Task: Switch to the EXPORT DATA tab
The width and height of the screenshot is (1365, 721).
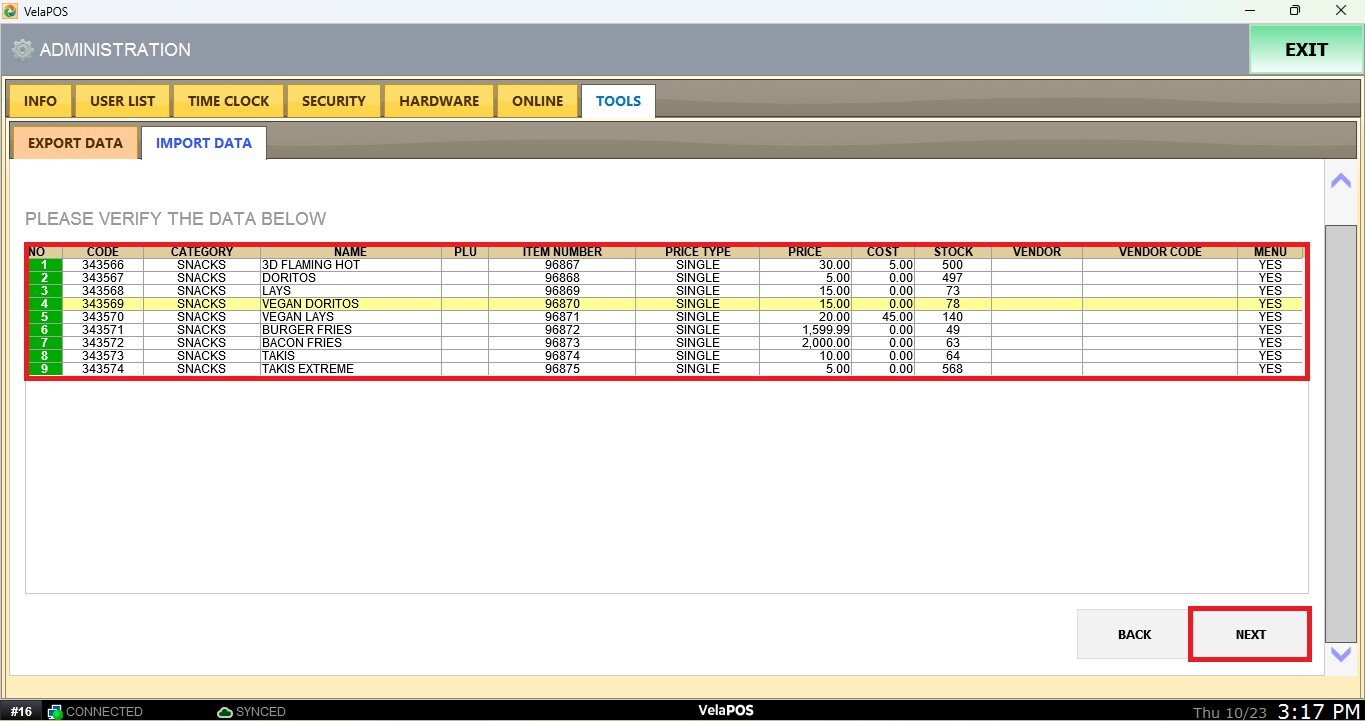Action: (75, 143)
